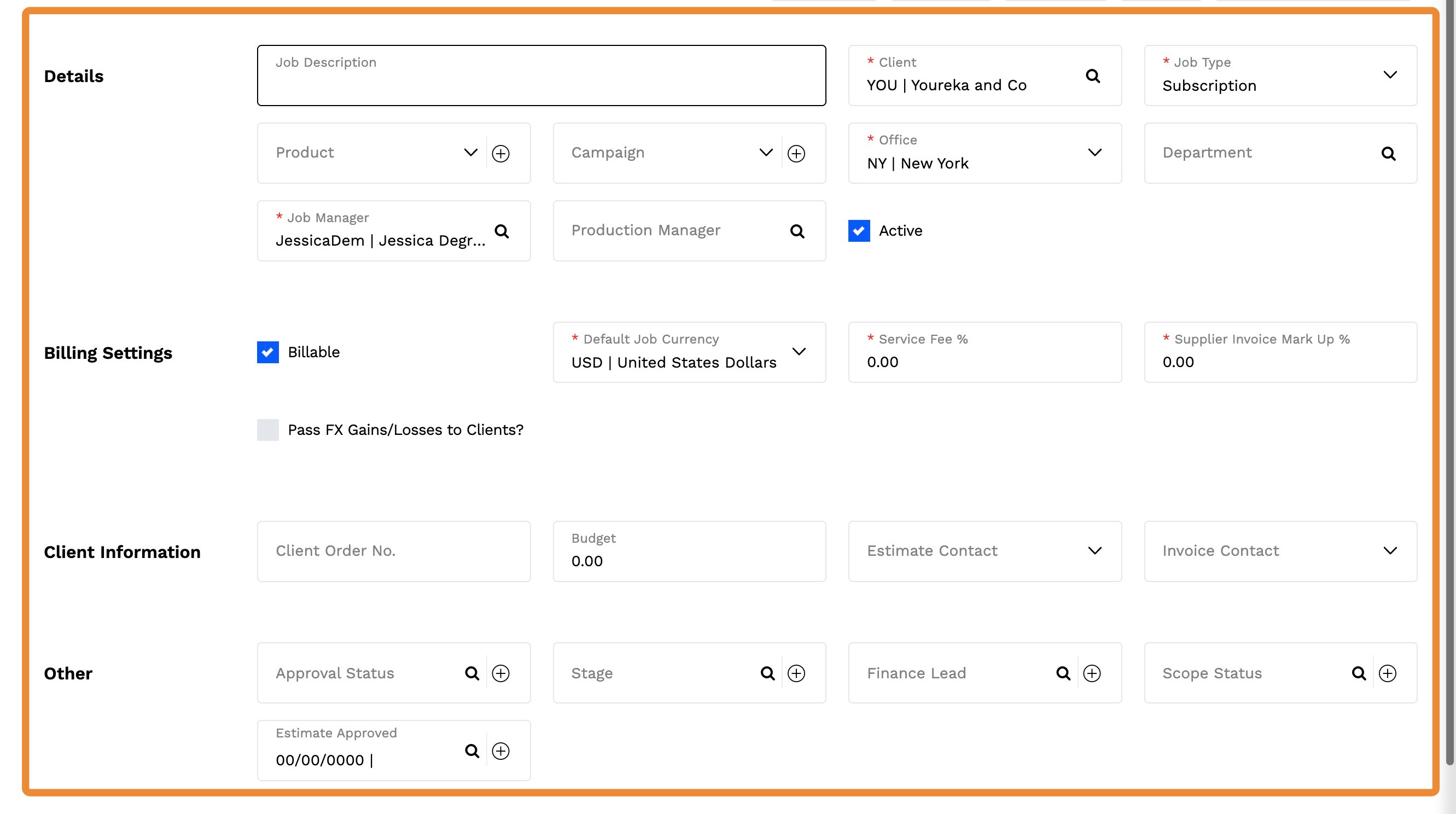The height and width of the screenshot is (814, 1456).
Task: Toggle the Billable checkbox
Action: [267, 352]
